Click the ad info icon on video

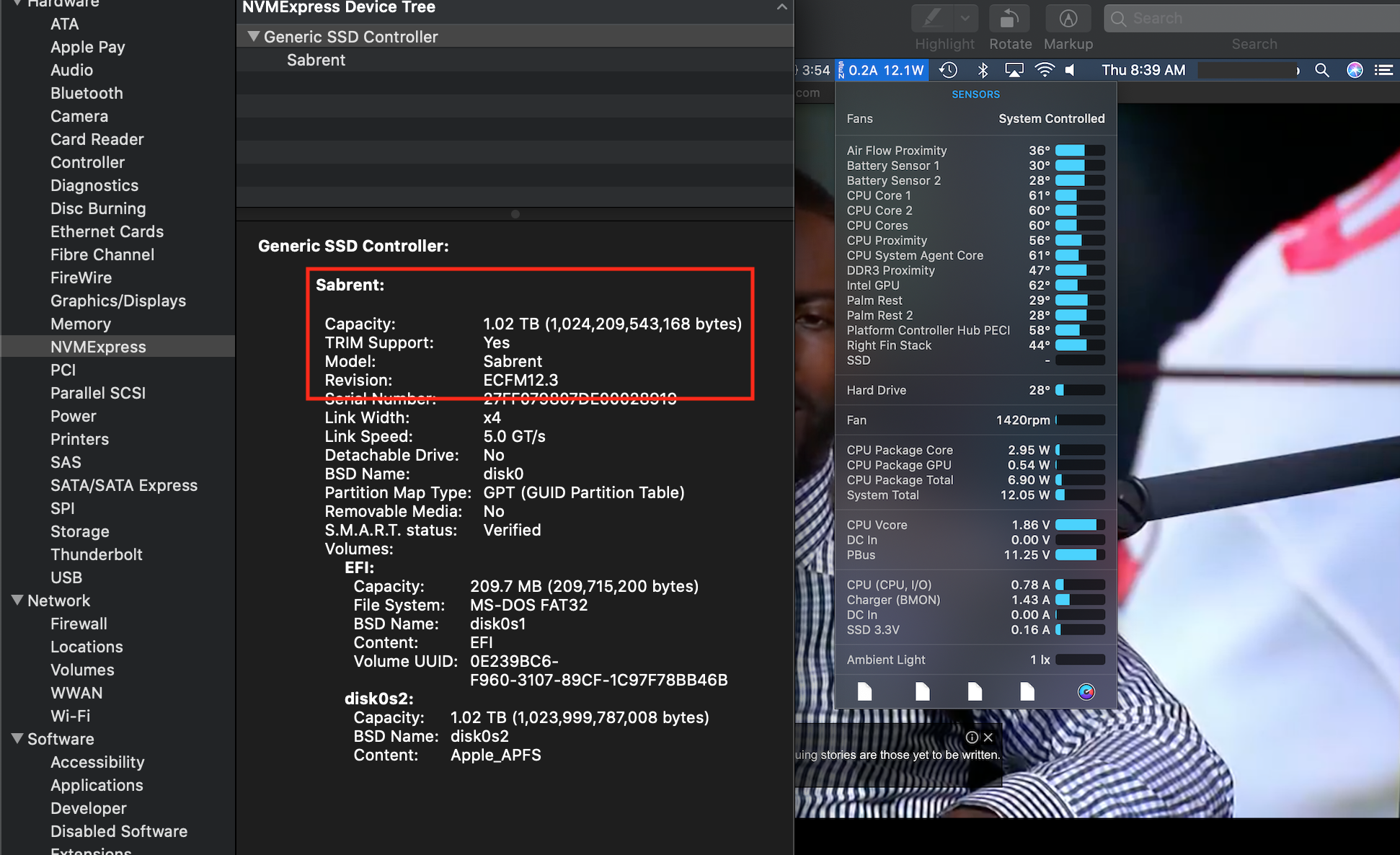point(972,737)
